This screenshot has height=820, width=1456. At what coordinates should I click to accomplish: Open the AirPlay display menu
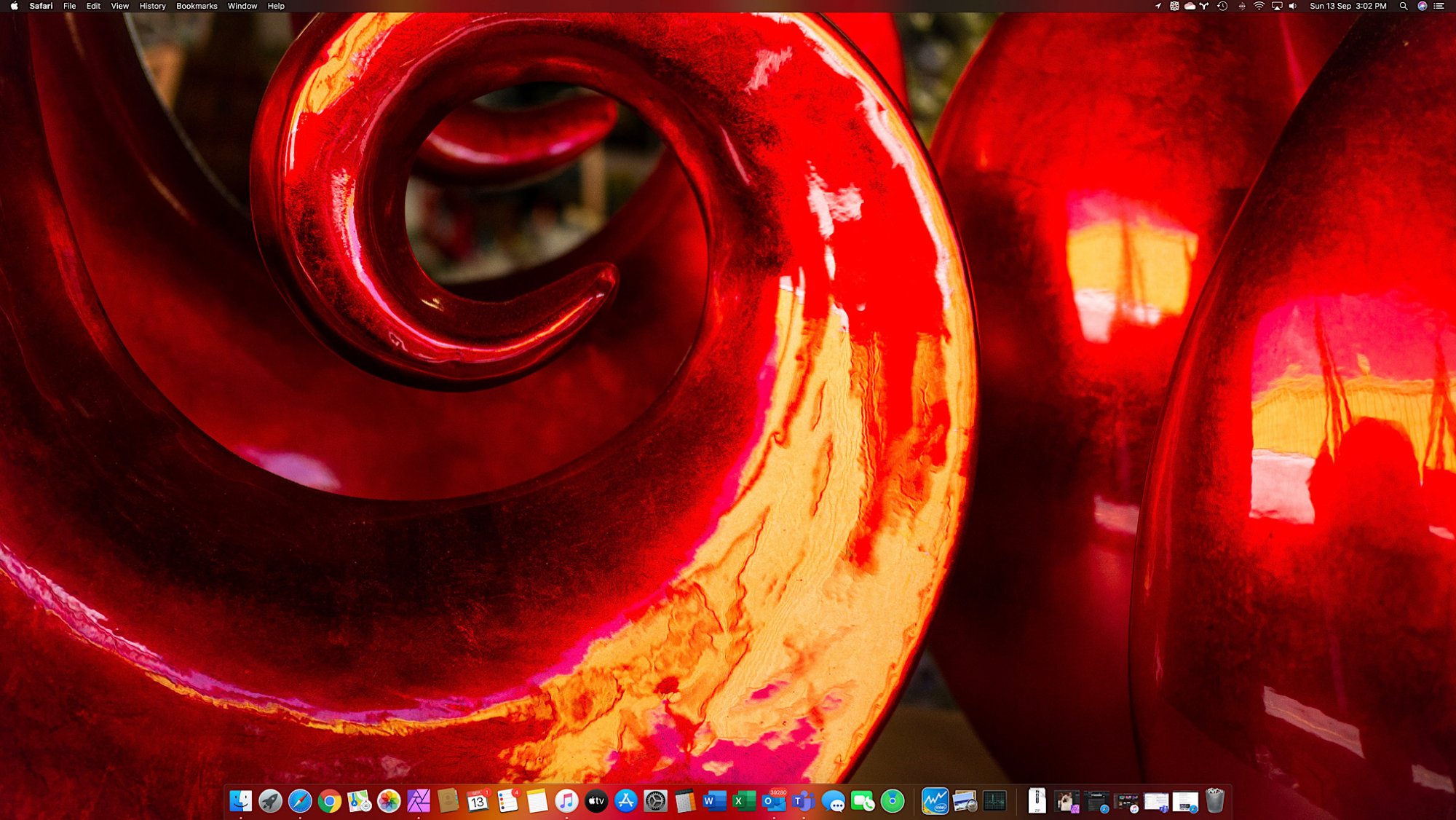coord(1277,6)
